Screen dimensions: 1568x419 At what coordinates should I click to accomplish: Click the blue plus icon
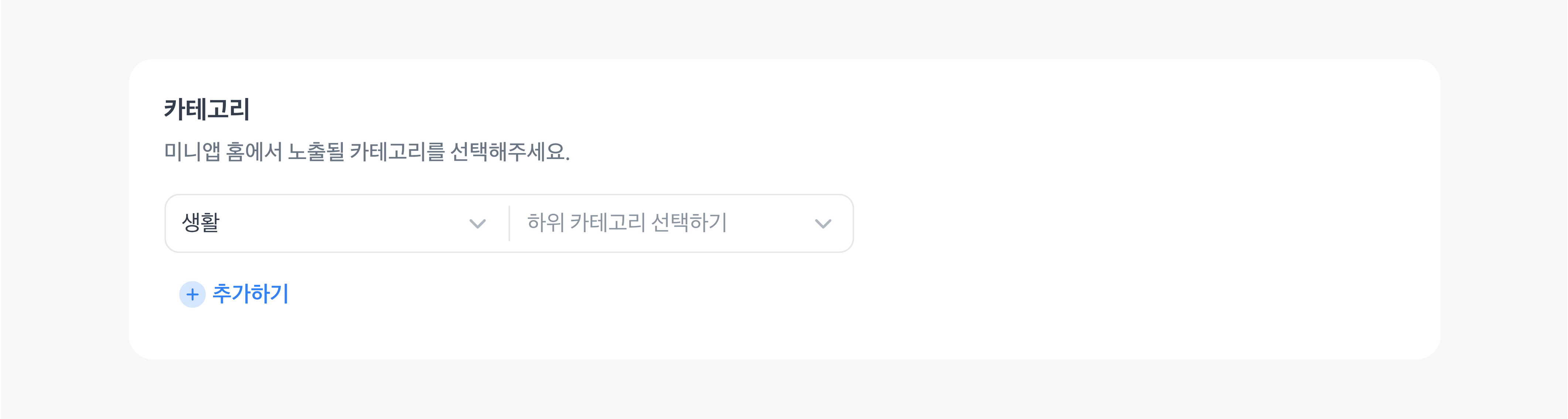[x=192, y=295]
